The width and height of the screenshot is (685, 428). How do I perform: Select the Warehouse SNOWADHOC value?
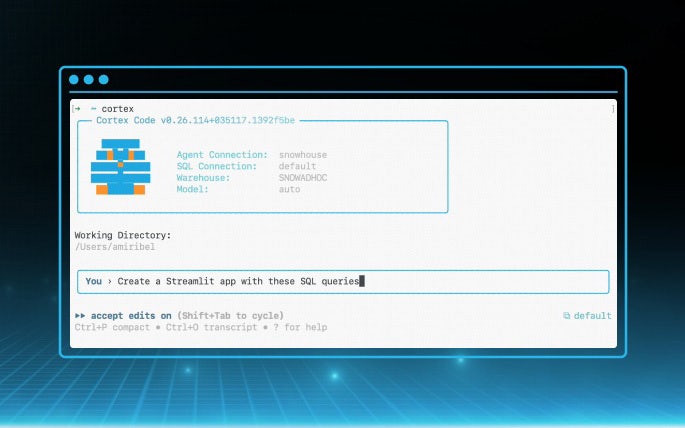[x=303, y=178]
